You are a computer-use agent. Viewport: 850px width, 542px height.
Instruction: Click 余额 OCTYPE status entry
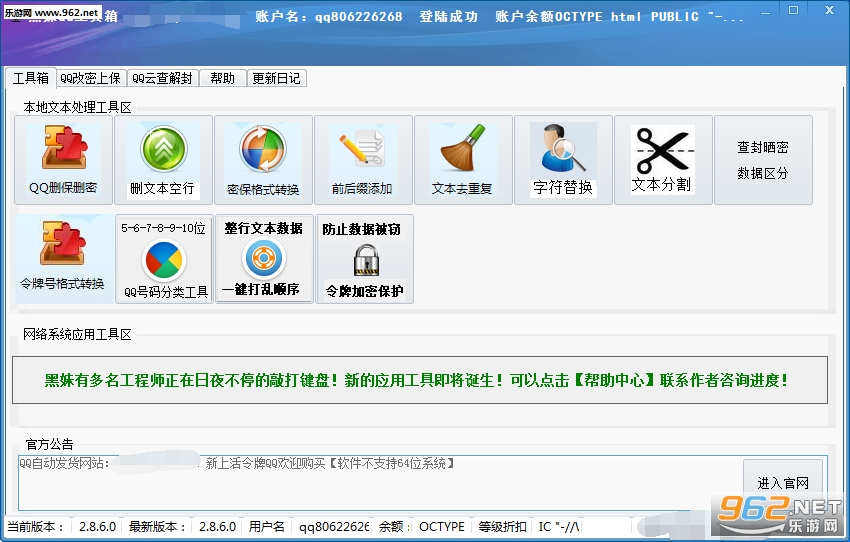coord(421,526)
